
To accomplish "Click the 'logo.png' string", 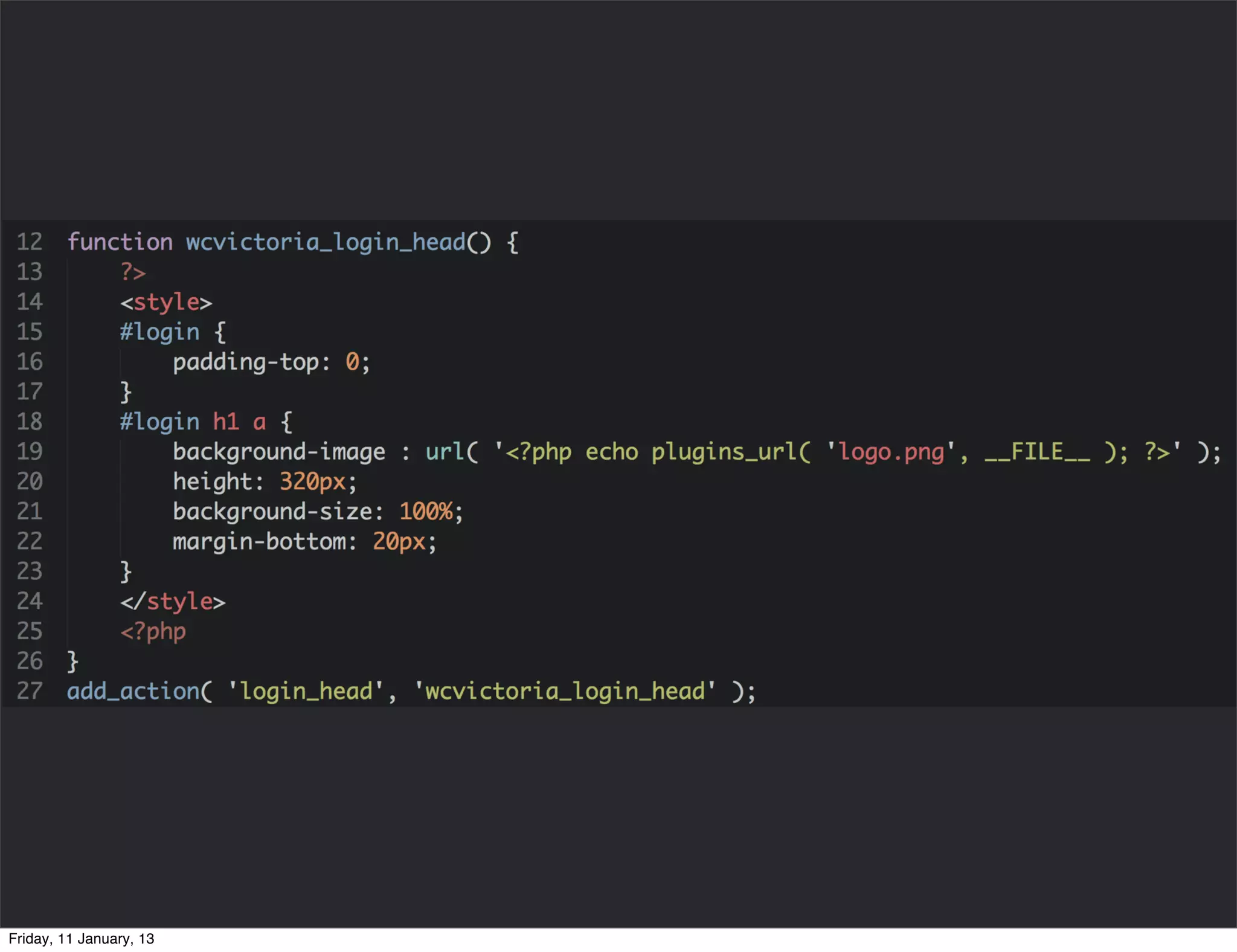I will coord(891,452).
